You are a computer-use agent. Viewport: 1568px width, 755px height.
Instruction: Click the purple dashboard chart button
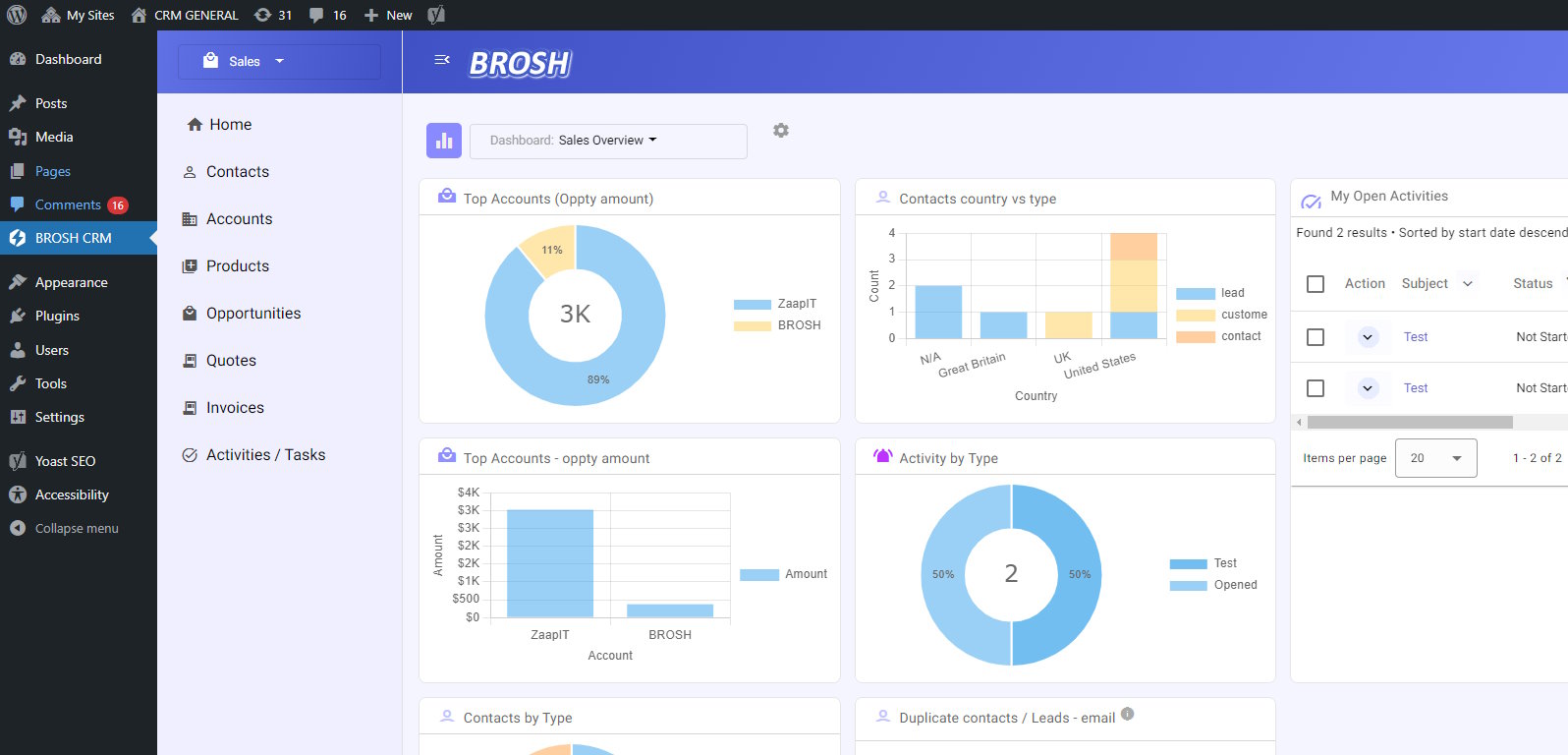click(x=444, y=141)
